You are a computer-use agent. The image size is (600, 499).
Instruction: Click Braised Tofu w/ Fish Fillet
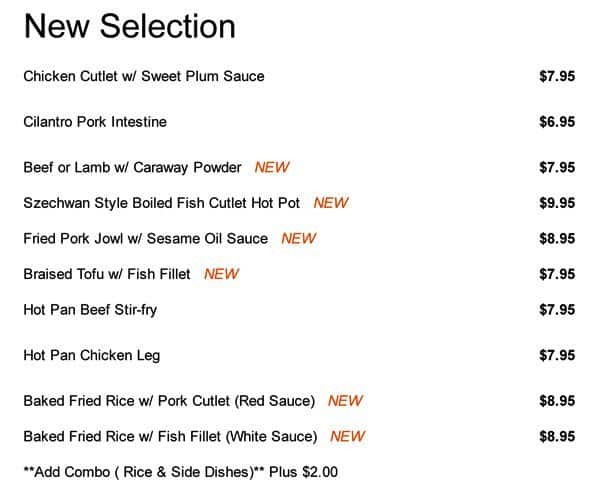pos(109,274)
